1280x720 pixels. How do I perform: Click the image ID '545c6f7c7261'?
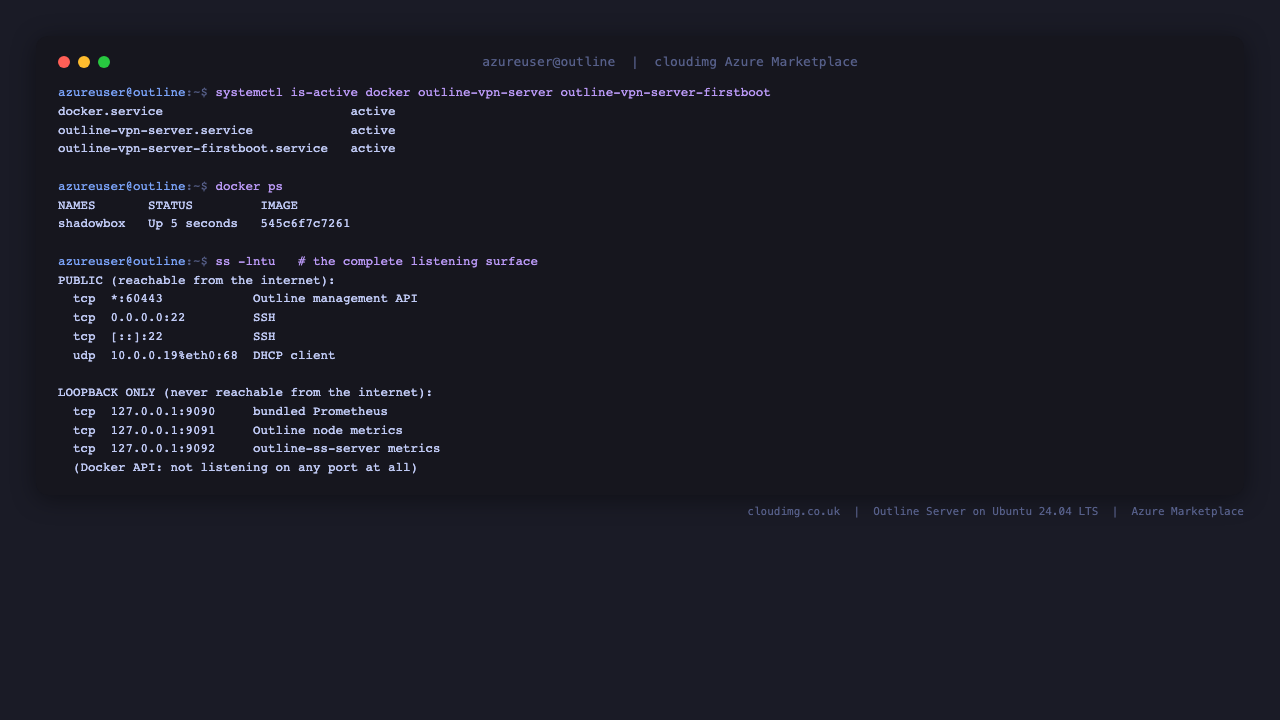tap(305, 224)
